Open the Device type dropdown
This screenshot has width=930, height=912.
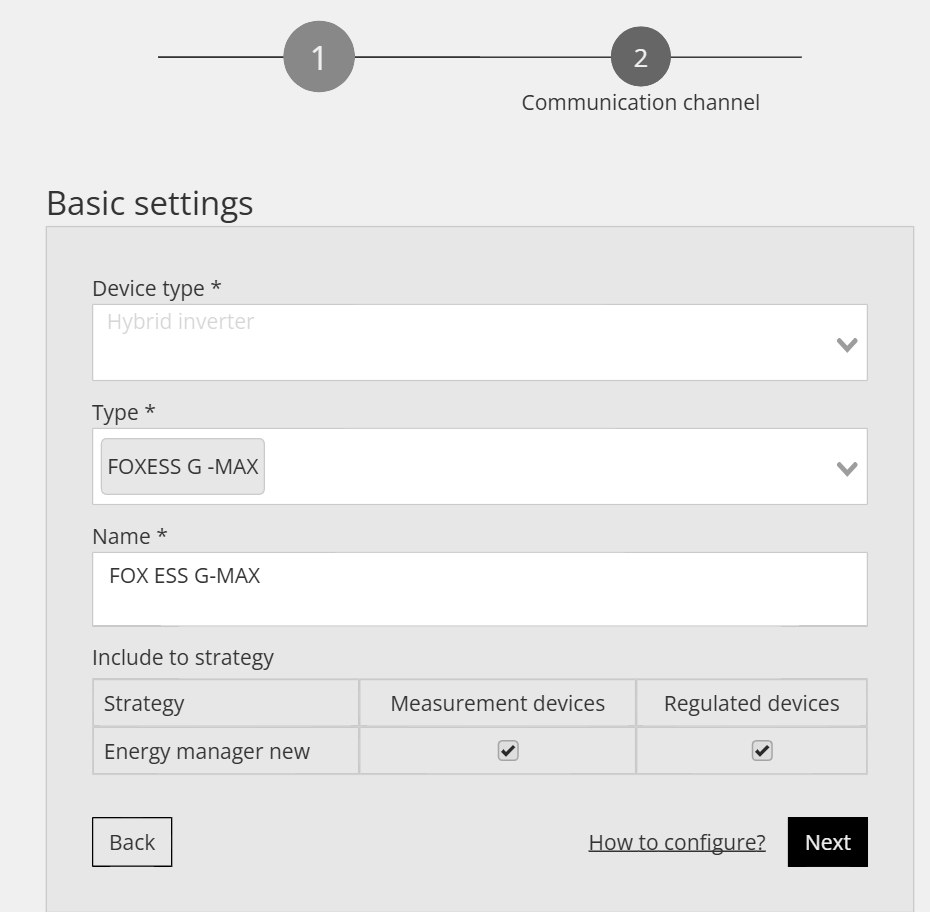[480, 343]
